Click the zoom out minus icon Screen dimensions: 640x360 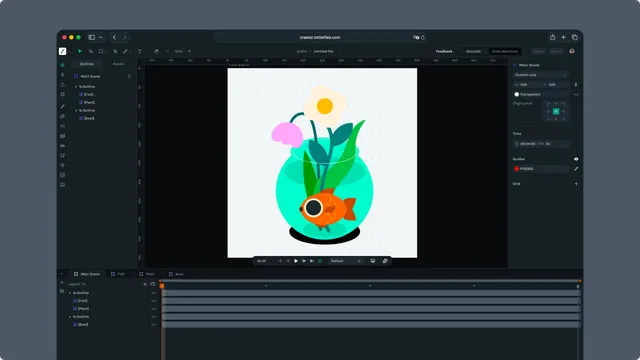point(167,51)
